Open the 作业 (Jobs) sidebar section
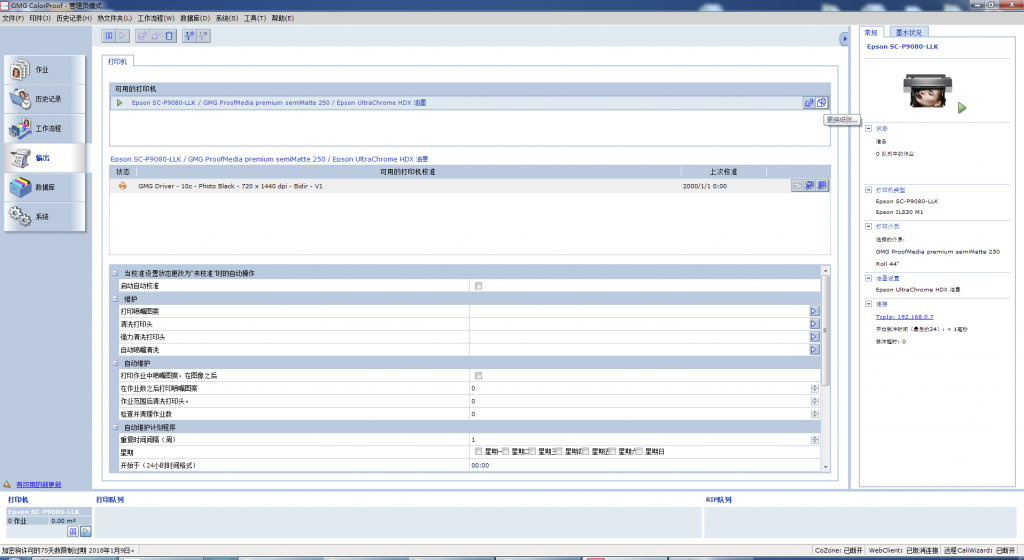 tap(44, 69)
